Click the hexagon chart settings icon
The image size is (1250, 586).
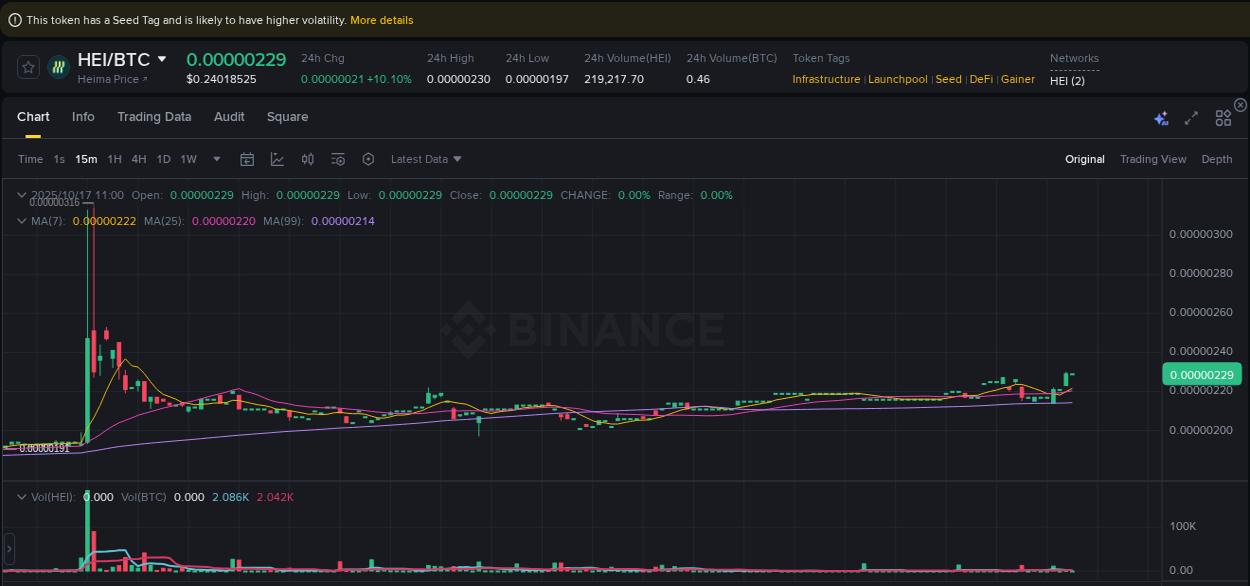click(x=368, y=158)
